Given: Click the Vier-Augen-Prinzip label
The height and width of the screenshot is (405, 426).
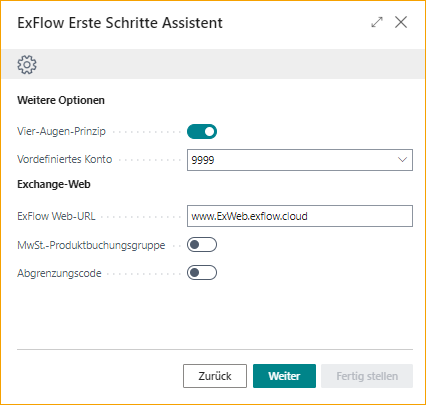Looking at the screenshot, I should 61,132.
